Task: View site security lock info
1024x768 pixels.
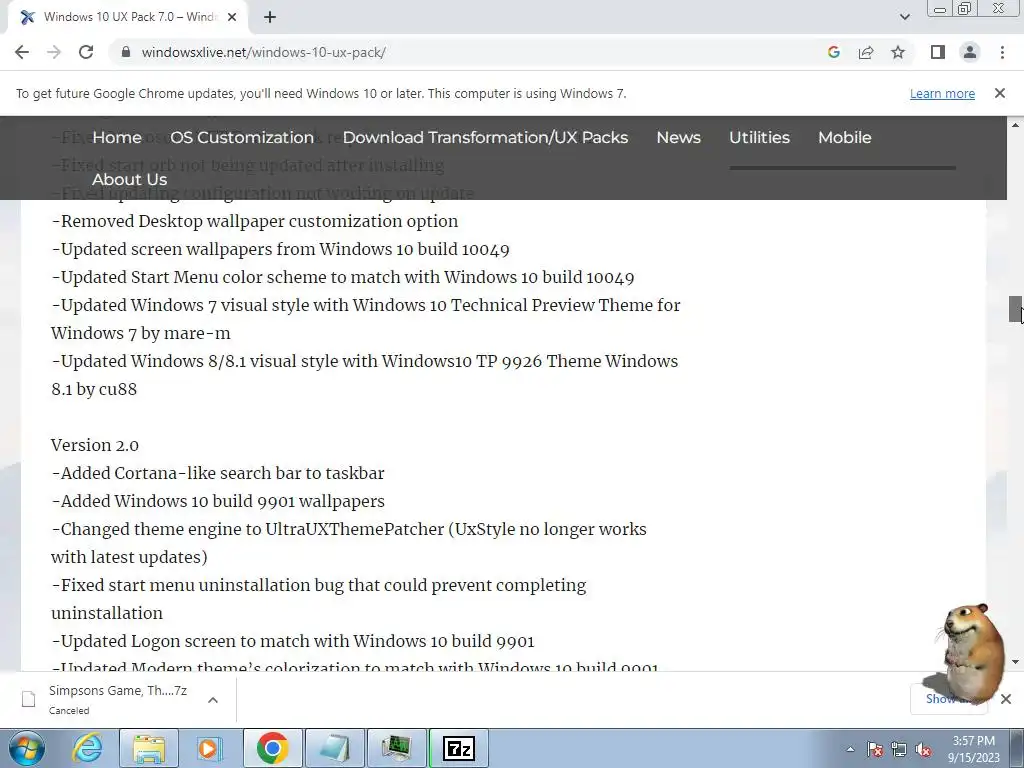Action: [x=125, y=52]
